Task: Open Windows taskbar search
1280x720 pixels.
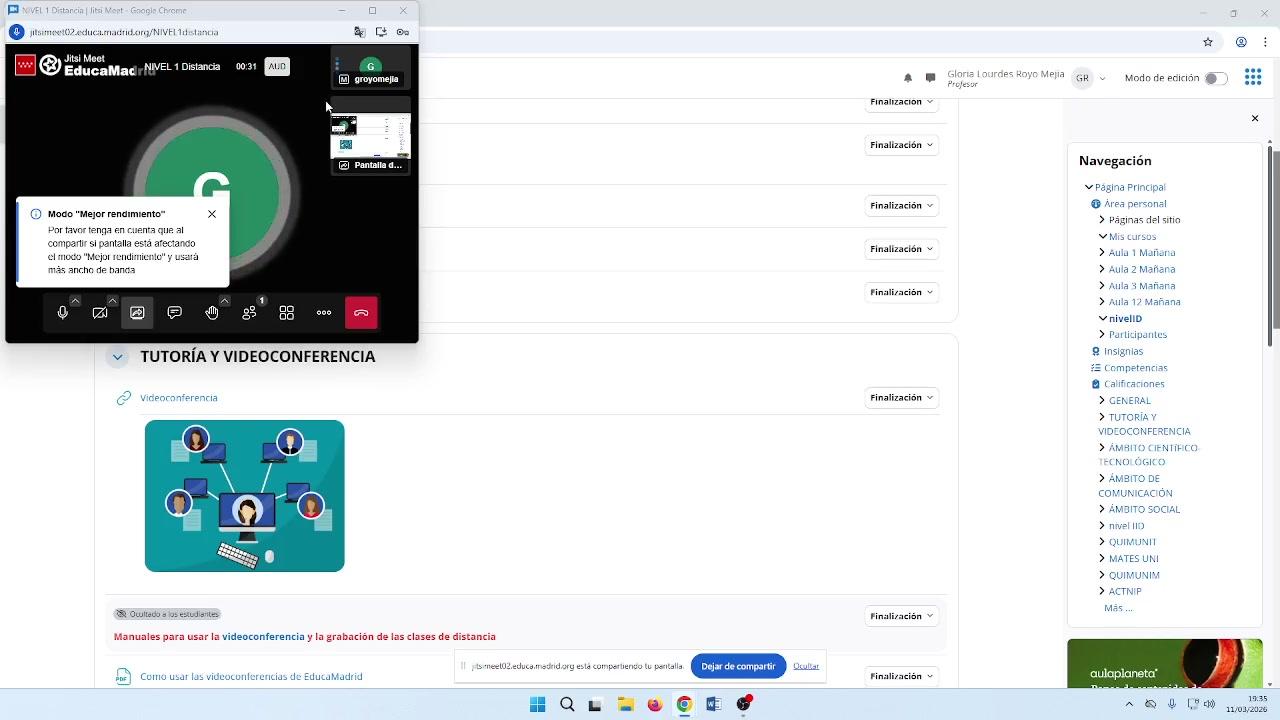Action: tap(567, 704)
